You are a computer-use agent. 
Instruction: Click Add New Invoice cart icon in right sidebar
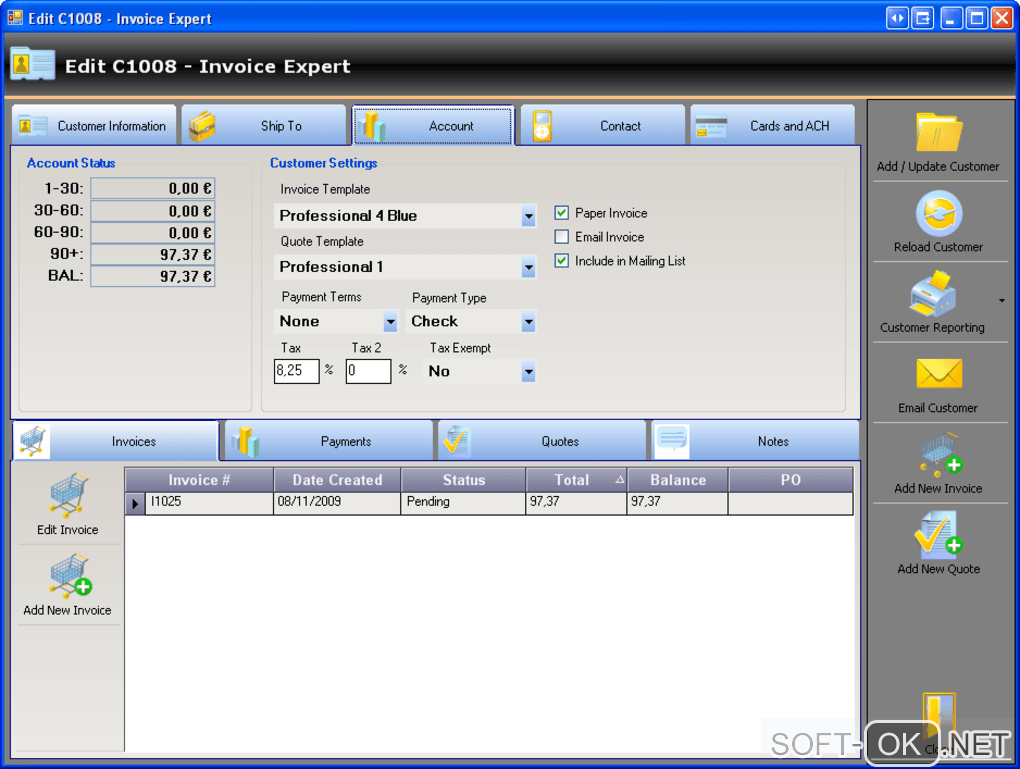click(x=940, y=454)
